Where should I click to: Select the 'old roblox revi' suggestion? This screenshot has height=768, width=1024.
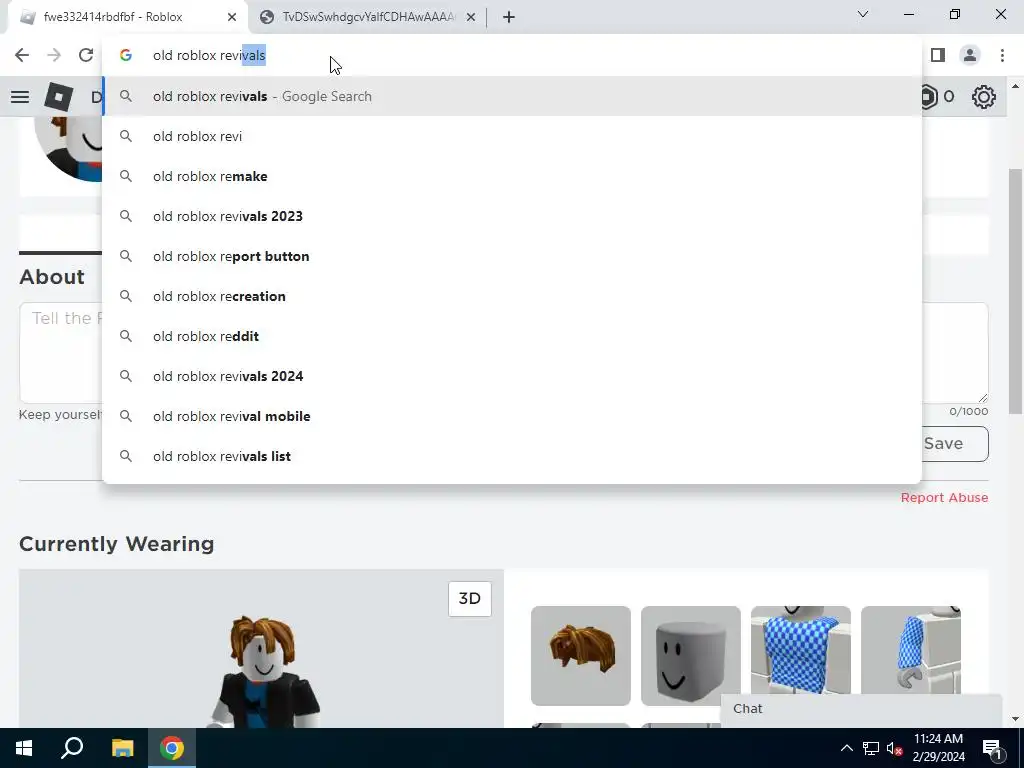click(x=512, y=136)
